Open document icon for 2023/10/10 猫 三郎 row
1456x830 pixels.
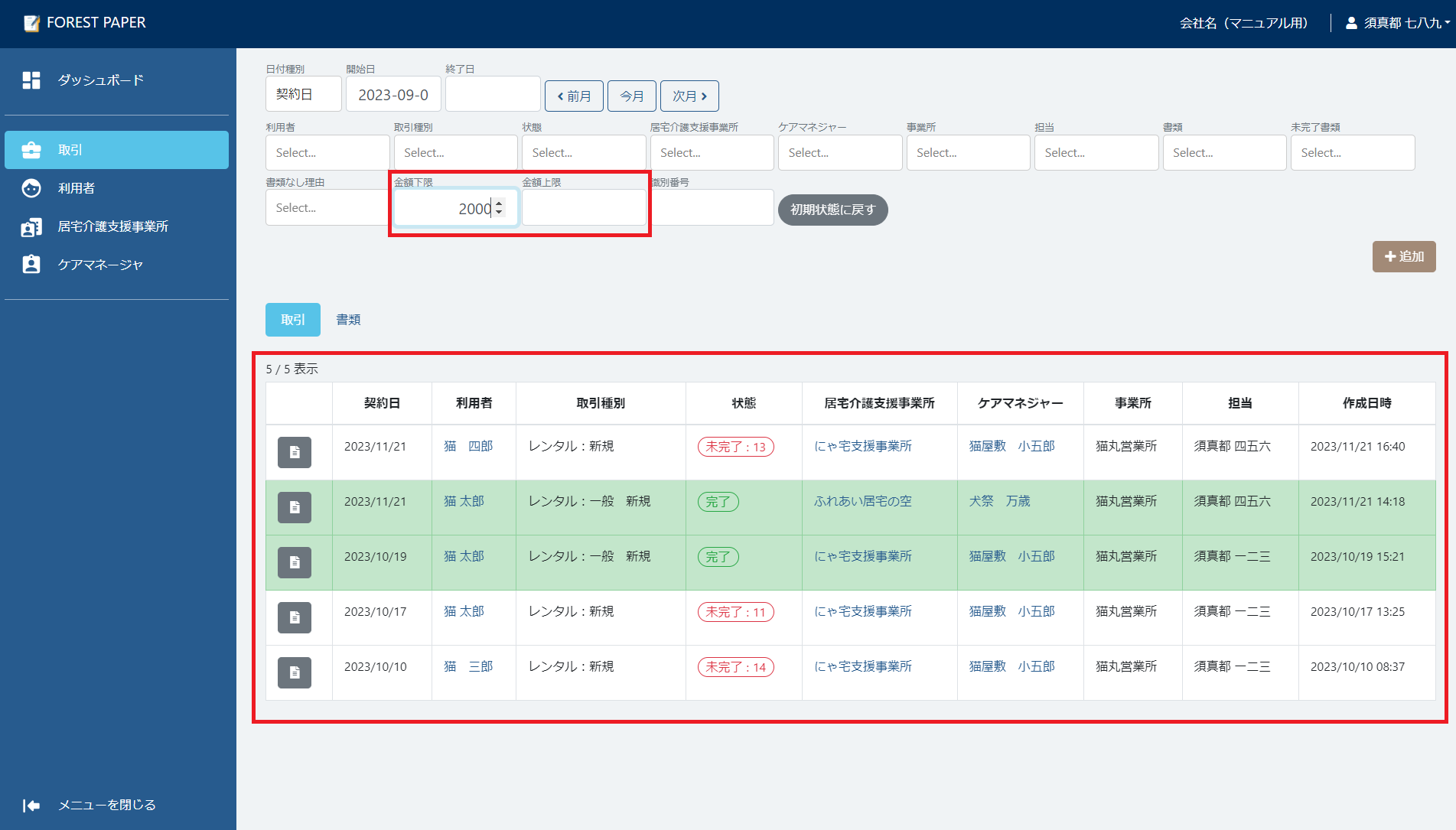click(x=295, y=672)
